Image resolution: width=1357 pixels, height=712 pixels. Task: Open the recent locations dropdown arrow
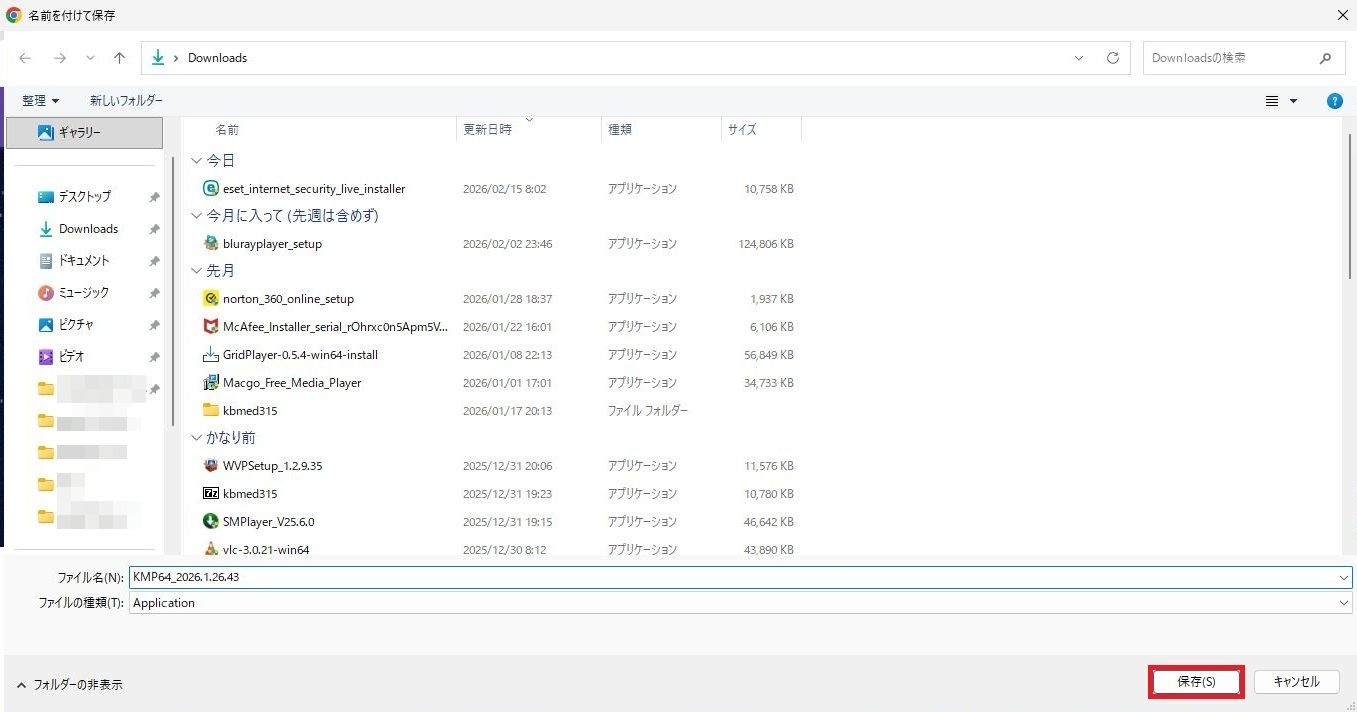[90, 58]
